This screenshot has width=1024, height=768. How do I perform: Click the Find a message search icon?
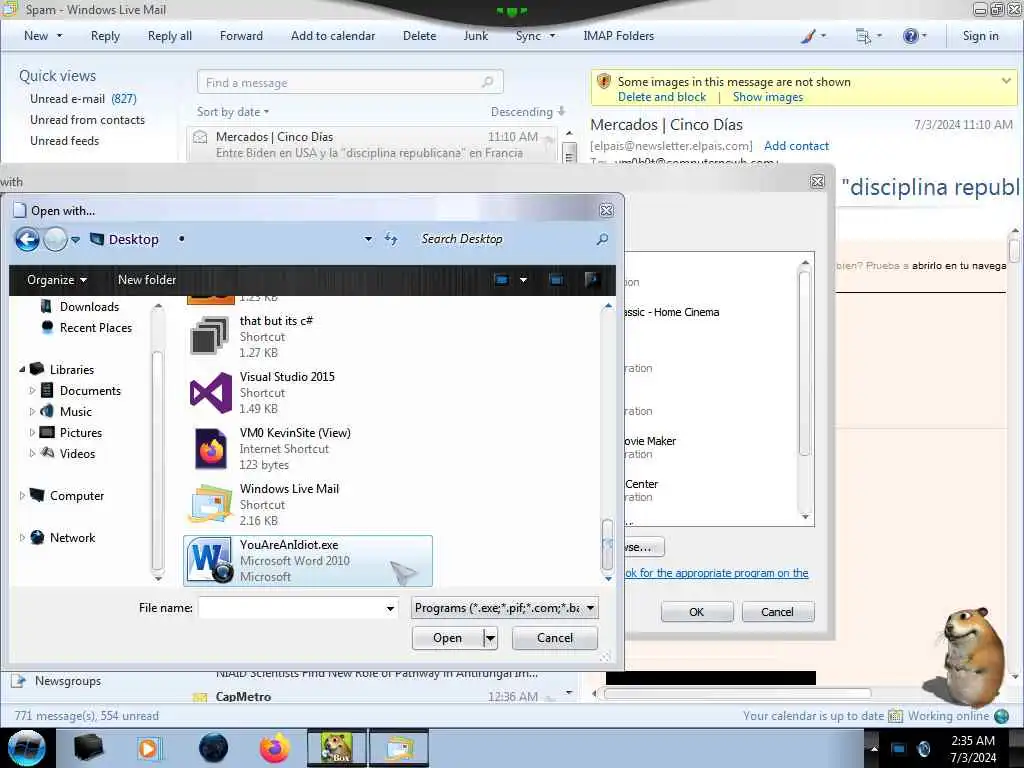tap(487, 82)
